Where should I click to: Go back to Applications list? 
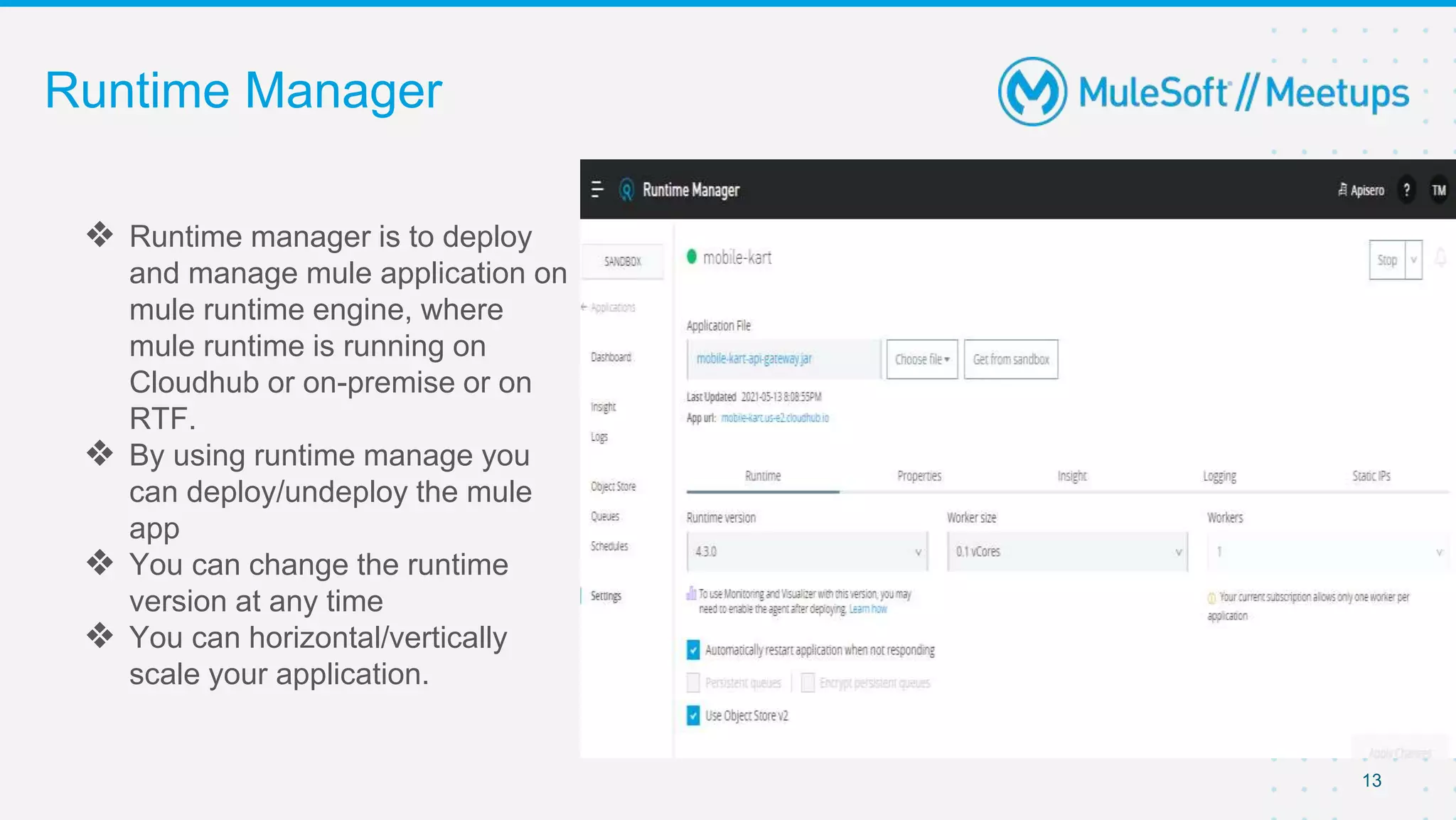coord(609,307)
